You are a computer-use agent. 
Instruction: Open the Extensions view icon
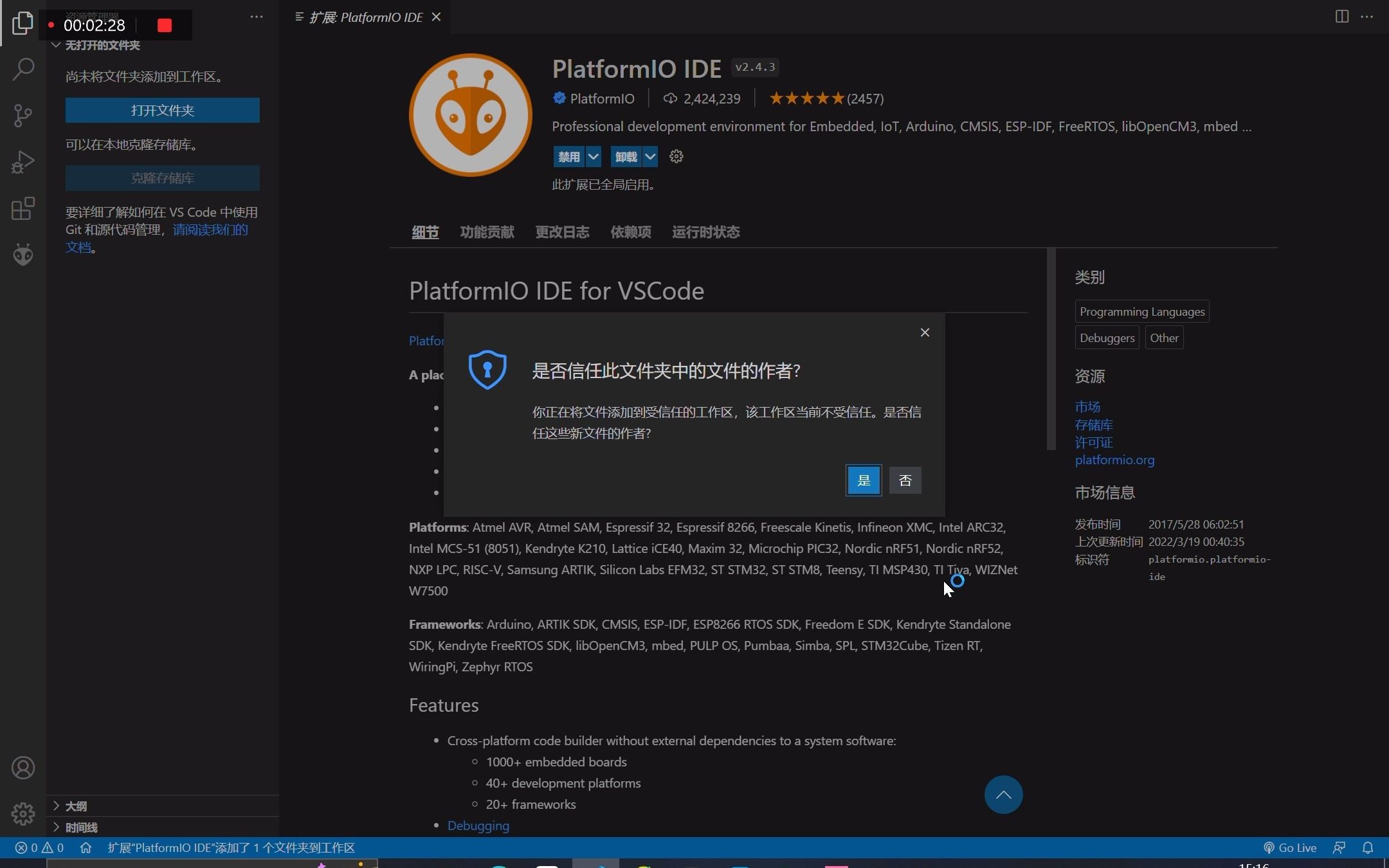[23, 208]
